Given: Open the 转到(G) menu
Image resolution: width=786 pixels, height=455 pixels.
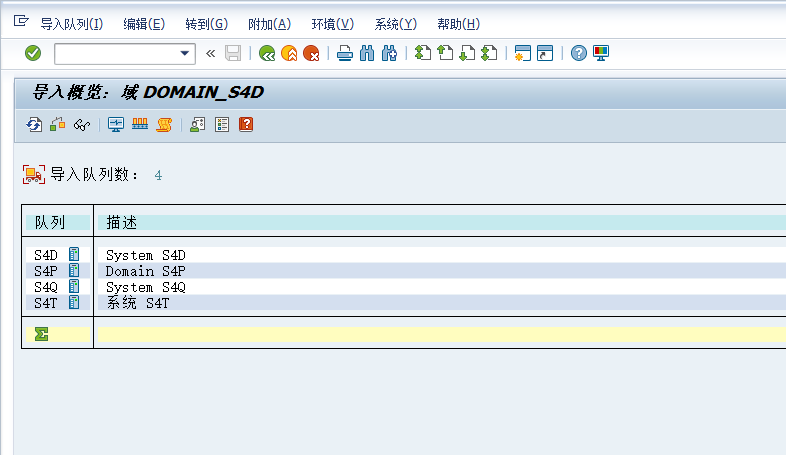Looking at the screenshot, I should [x=207, y=24].
